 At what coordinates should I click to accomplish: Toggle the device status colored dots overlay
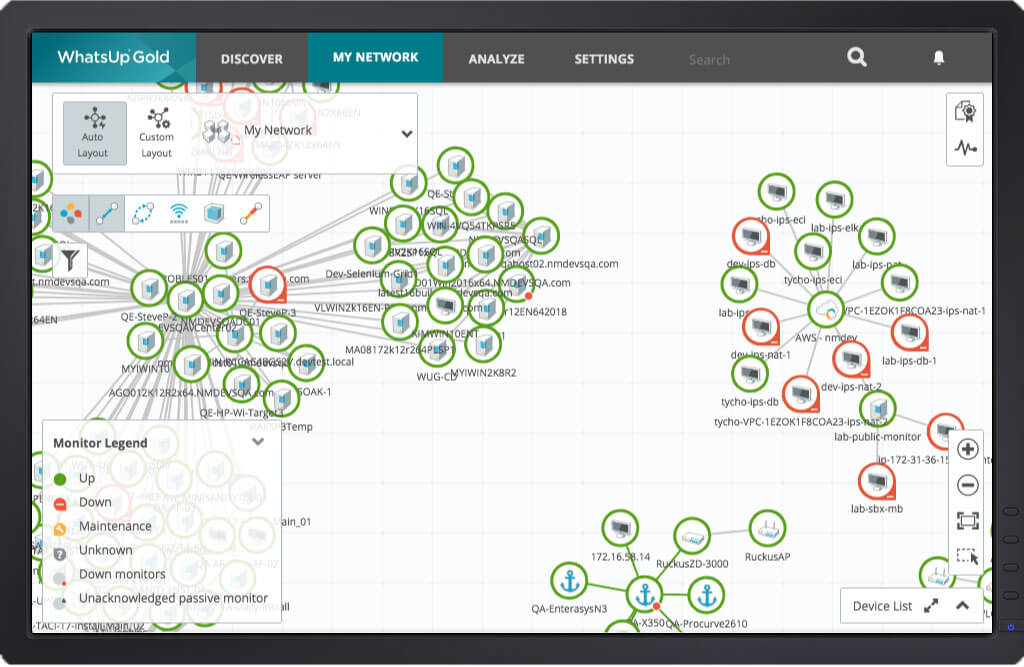tap(70, 213)
